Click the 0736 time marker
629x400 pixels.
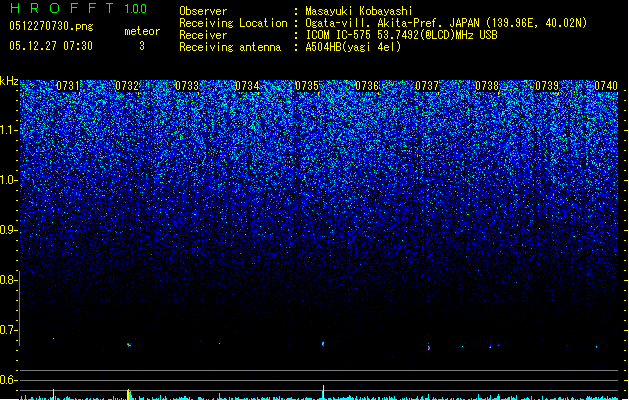click(367, 86)
